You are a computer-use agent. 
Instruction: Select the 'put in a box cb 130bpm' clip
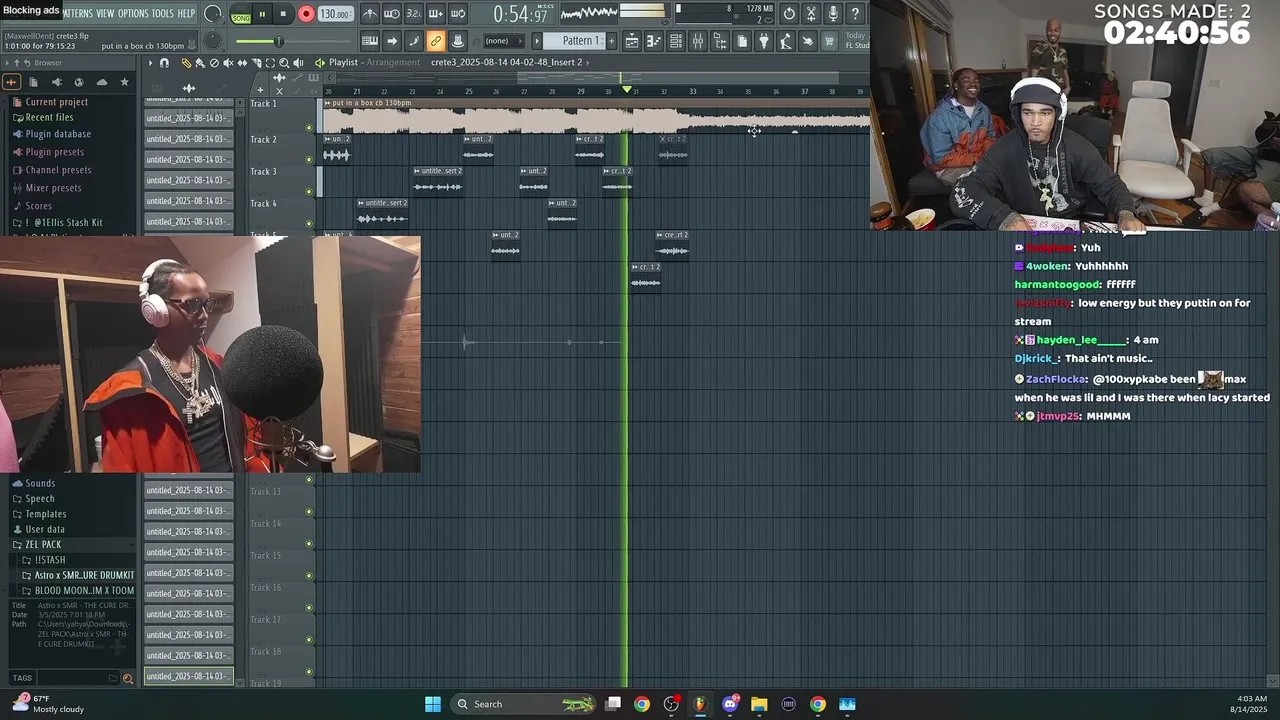click(598, 118)
